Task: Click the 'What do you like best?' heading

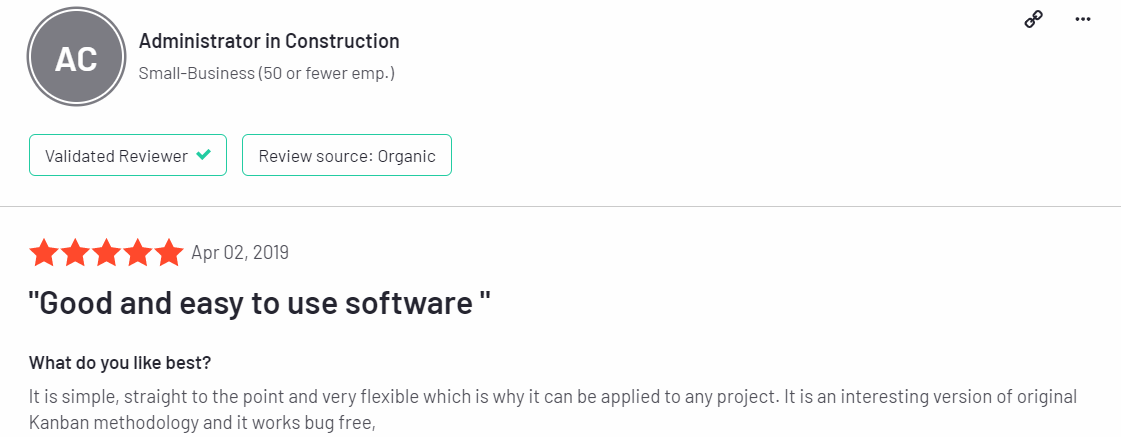Action: point(120,363)
